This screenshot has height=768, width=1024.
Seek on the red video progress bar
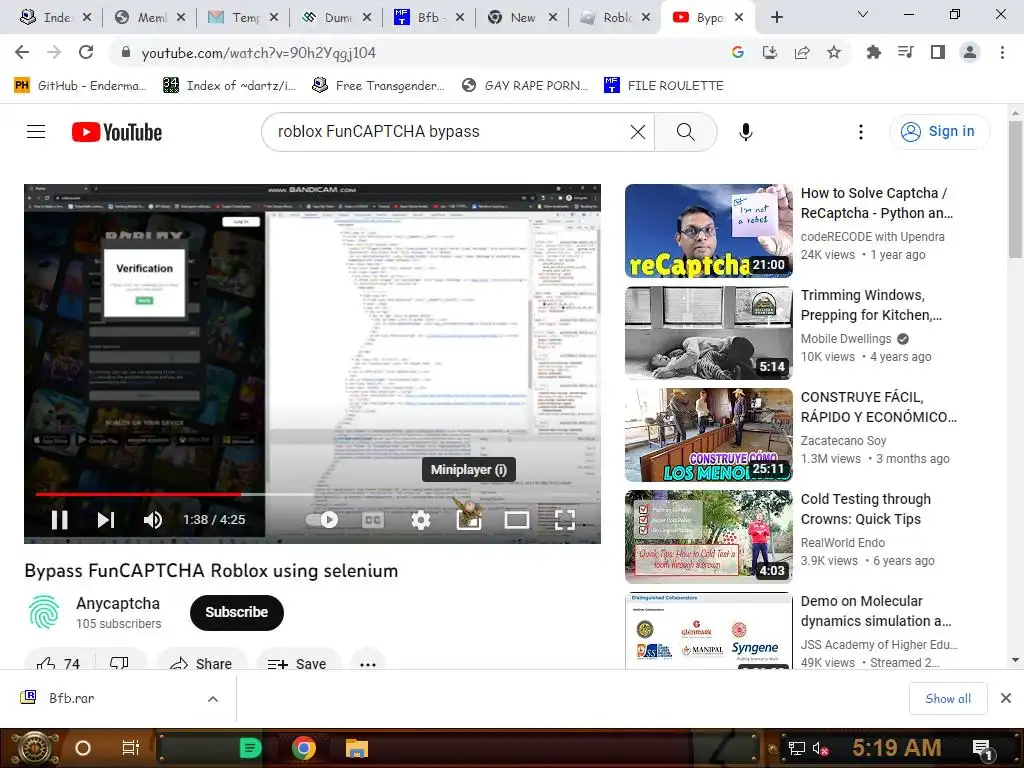(x=312, y=494)
